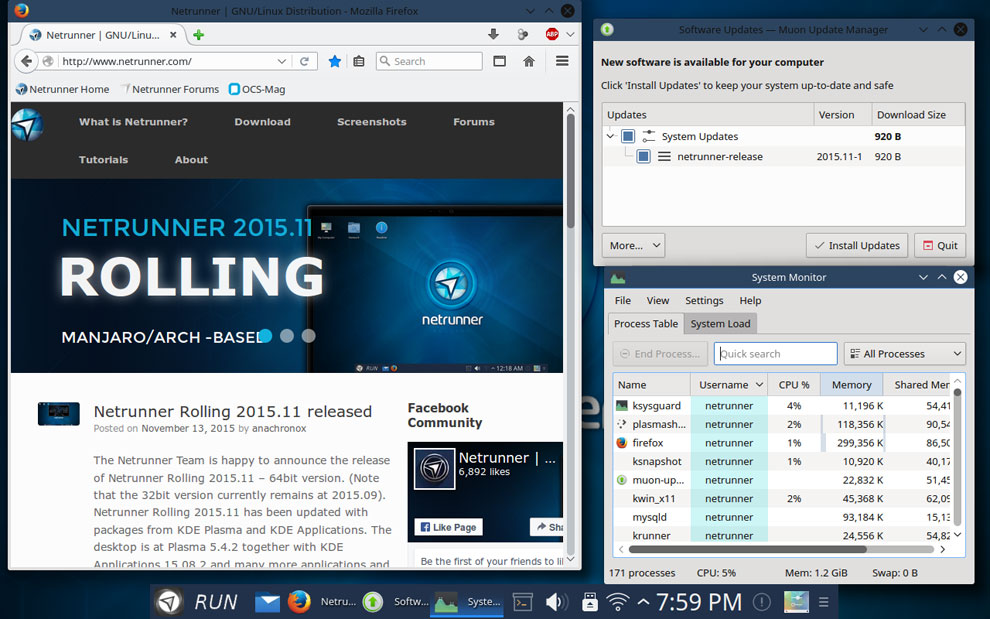Show Firefox bookmarks list icon
This screenshot has width=990, height=619.
359,61
